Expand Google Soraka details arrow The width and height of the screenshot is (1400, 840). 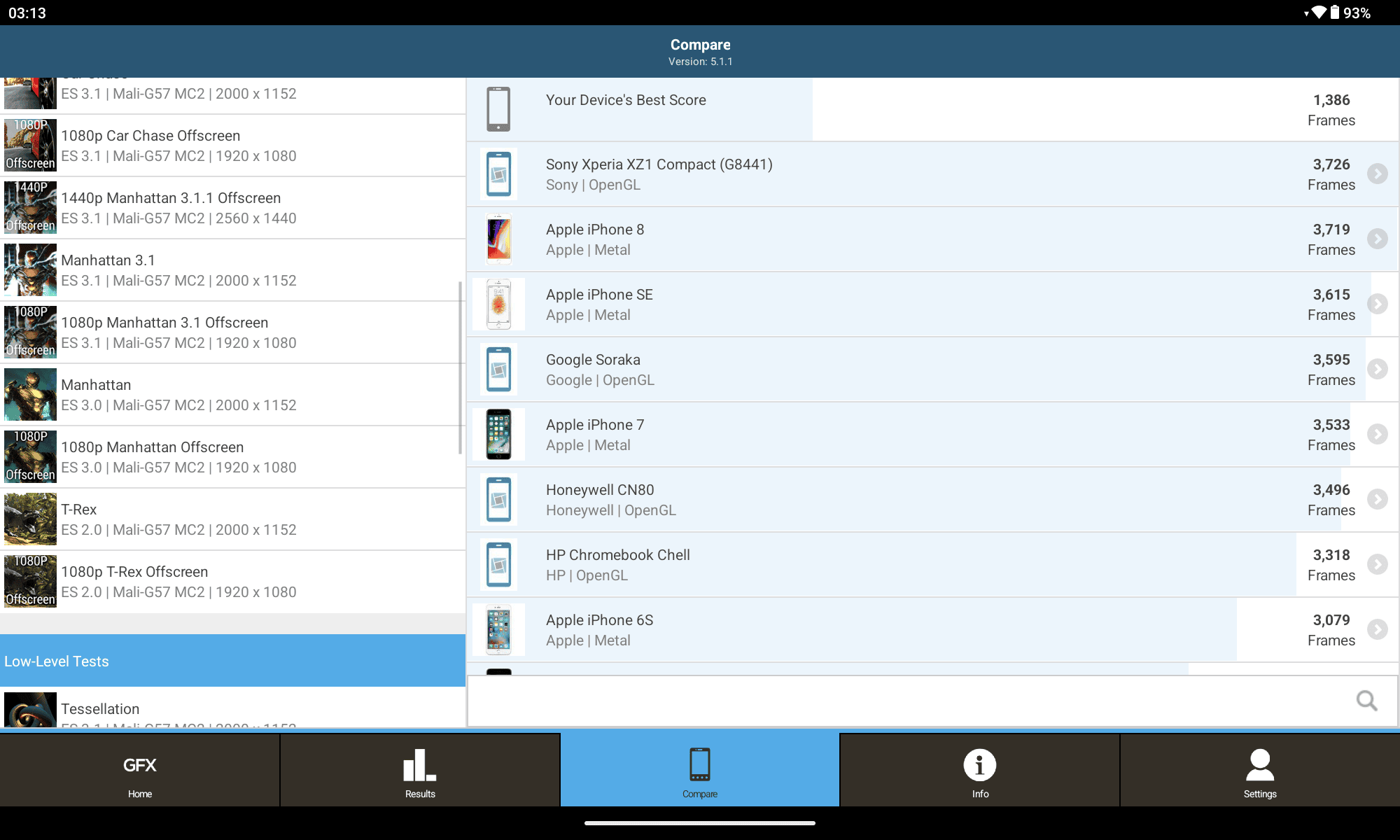[1378, 369]
